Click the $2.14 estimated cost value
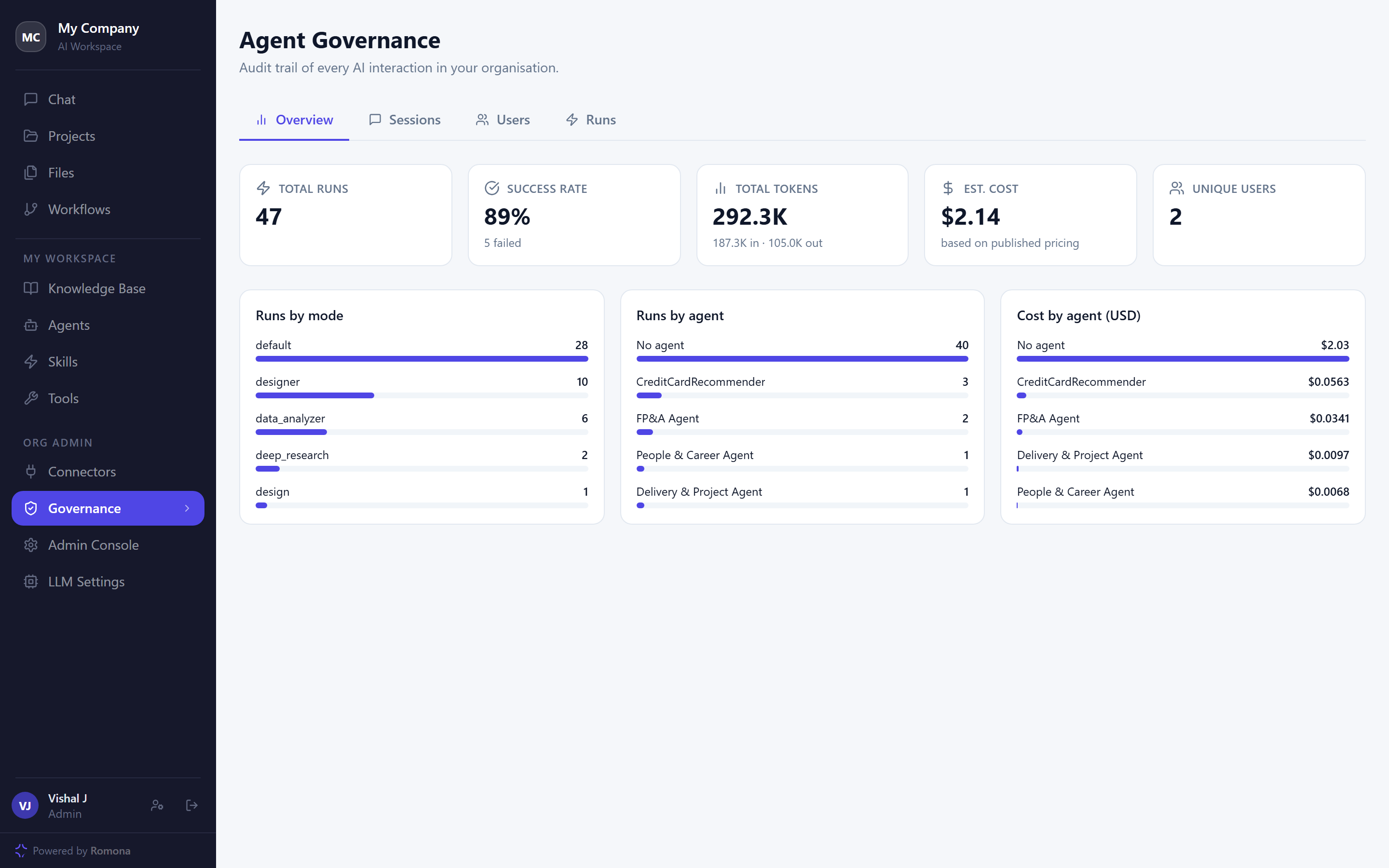The height and width of the screenshot is (868, 1389). 970,217
